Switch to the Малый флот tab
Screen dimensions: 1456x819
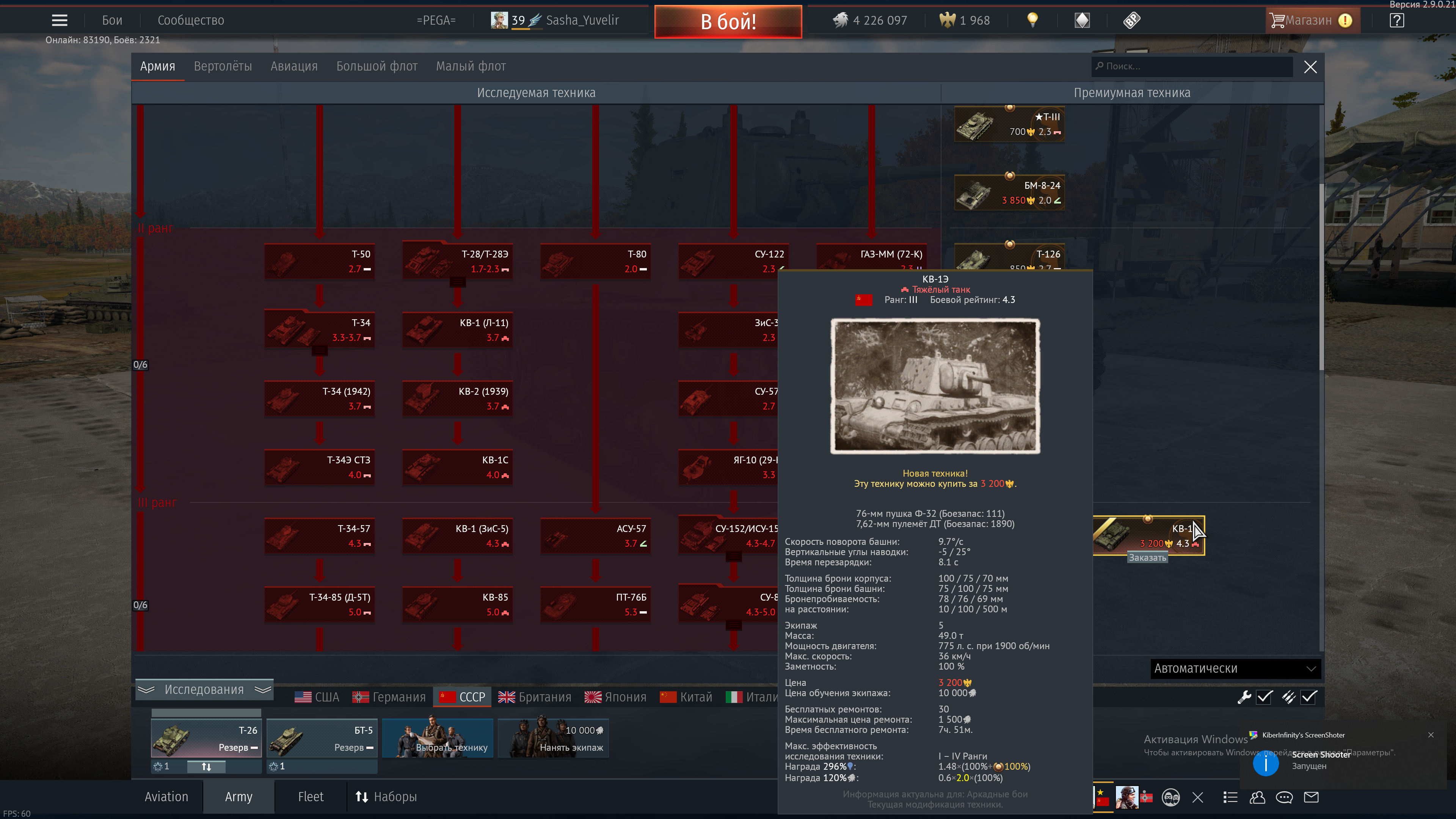[x=471, y=66]
